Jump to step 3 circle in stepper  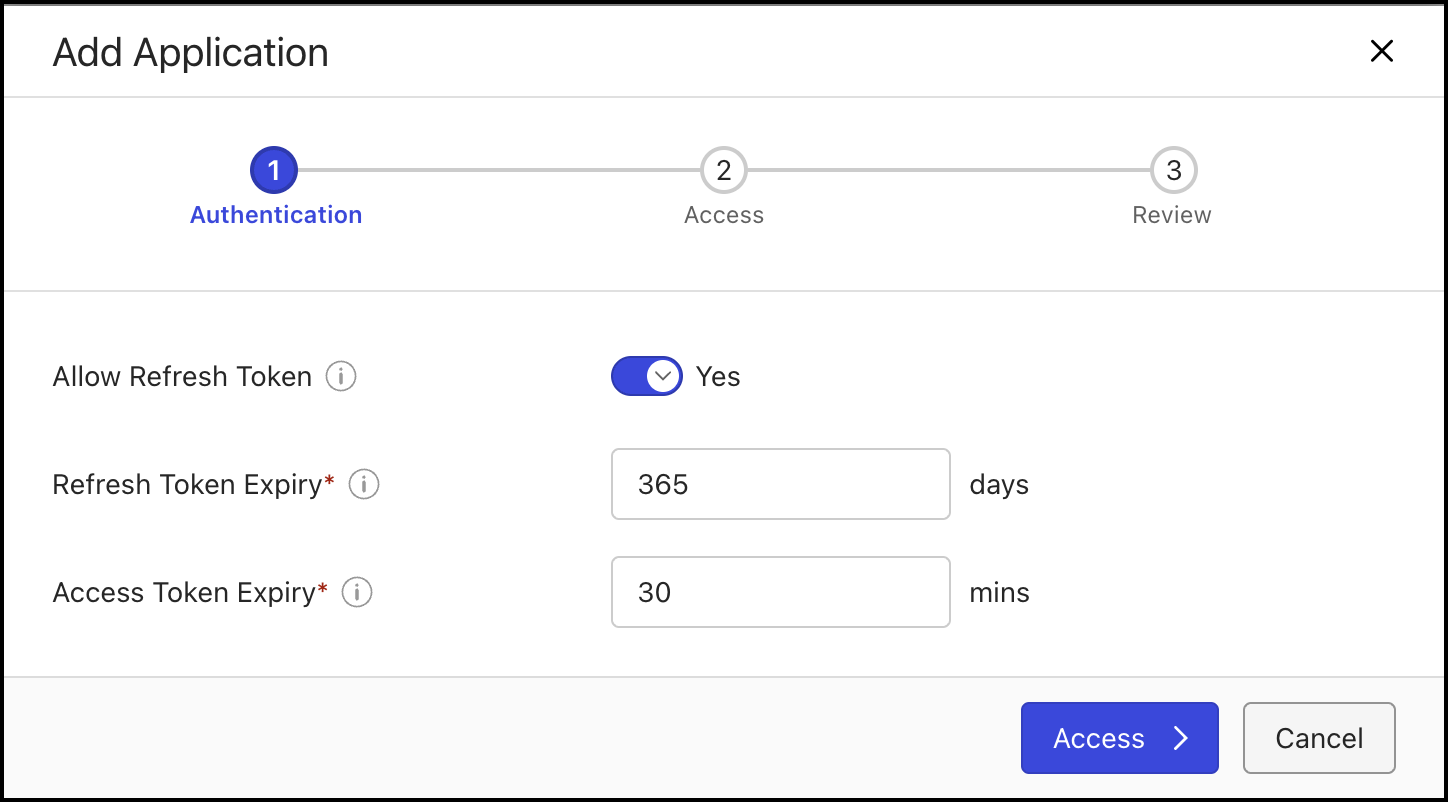pos(1173,171)
